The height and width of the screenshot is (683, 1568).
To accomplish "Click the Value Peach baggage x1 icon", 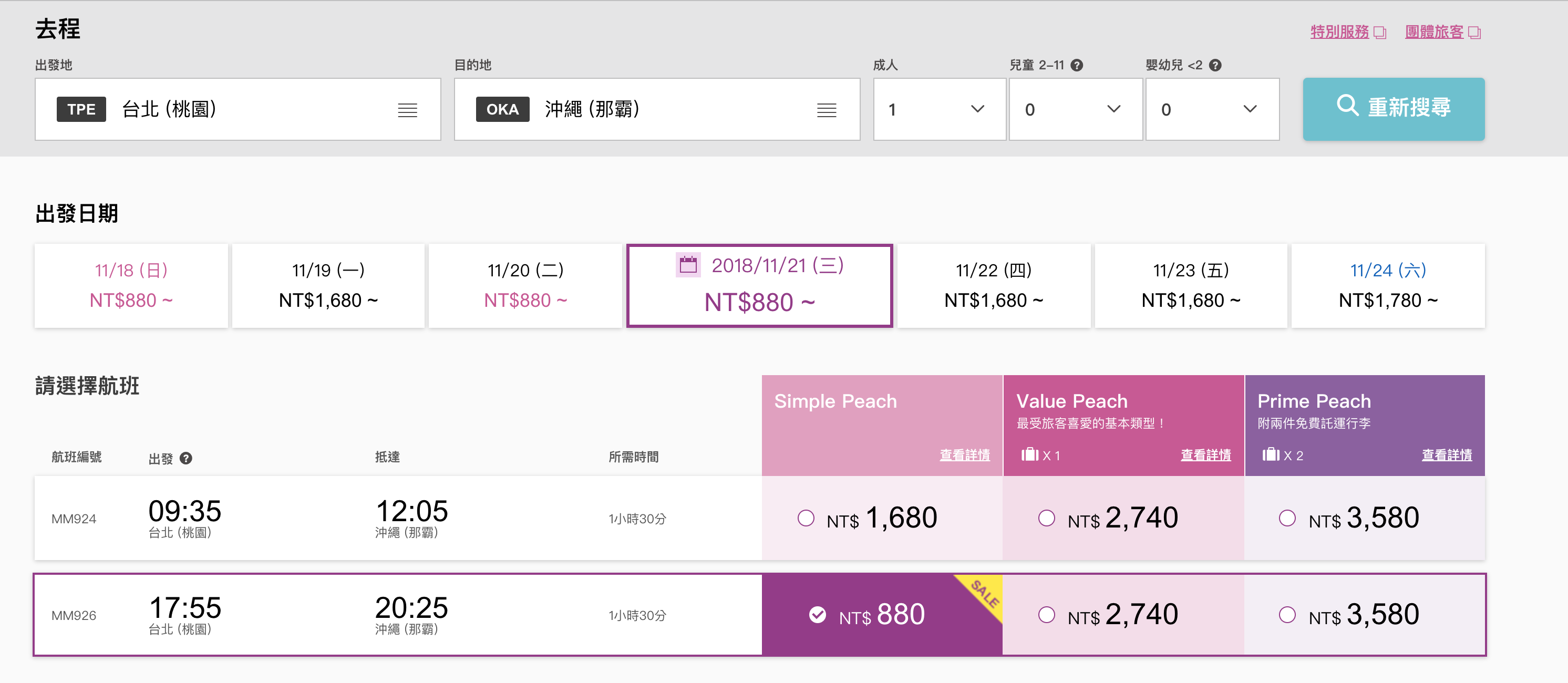I will pos(1029,455).
